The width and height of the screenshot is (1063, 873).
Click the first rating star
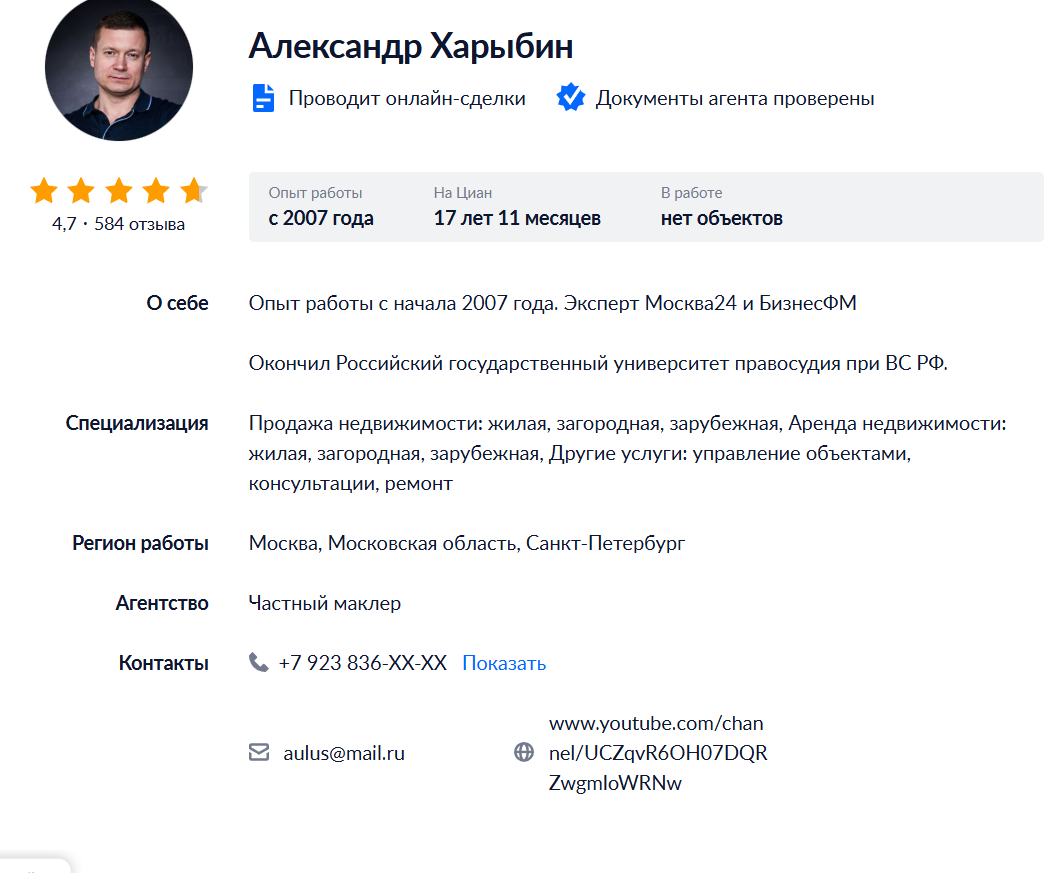tap(44, 190)
